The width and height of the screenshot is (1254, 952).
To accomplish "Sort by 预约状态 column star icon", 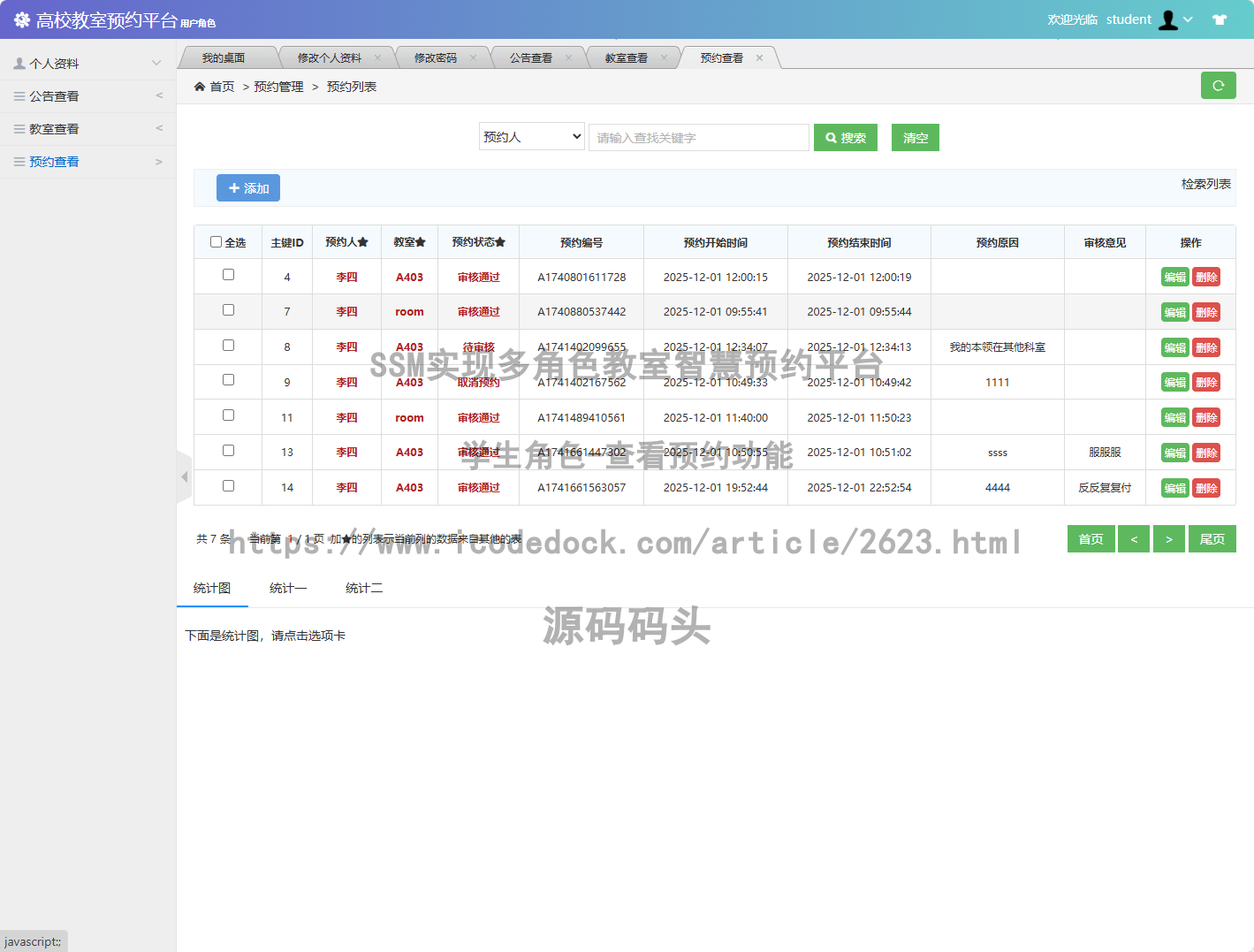I will [500, 242].
